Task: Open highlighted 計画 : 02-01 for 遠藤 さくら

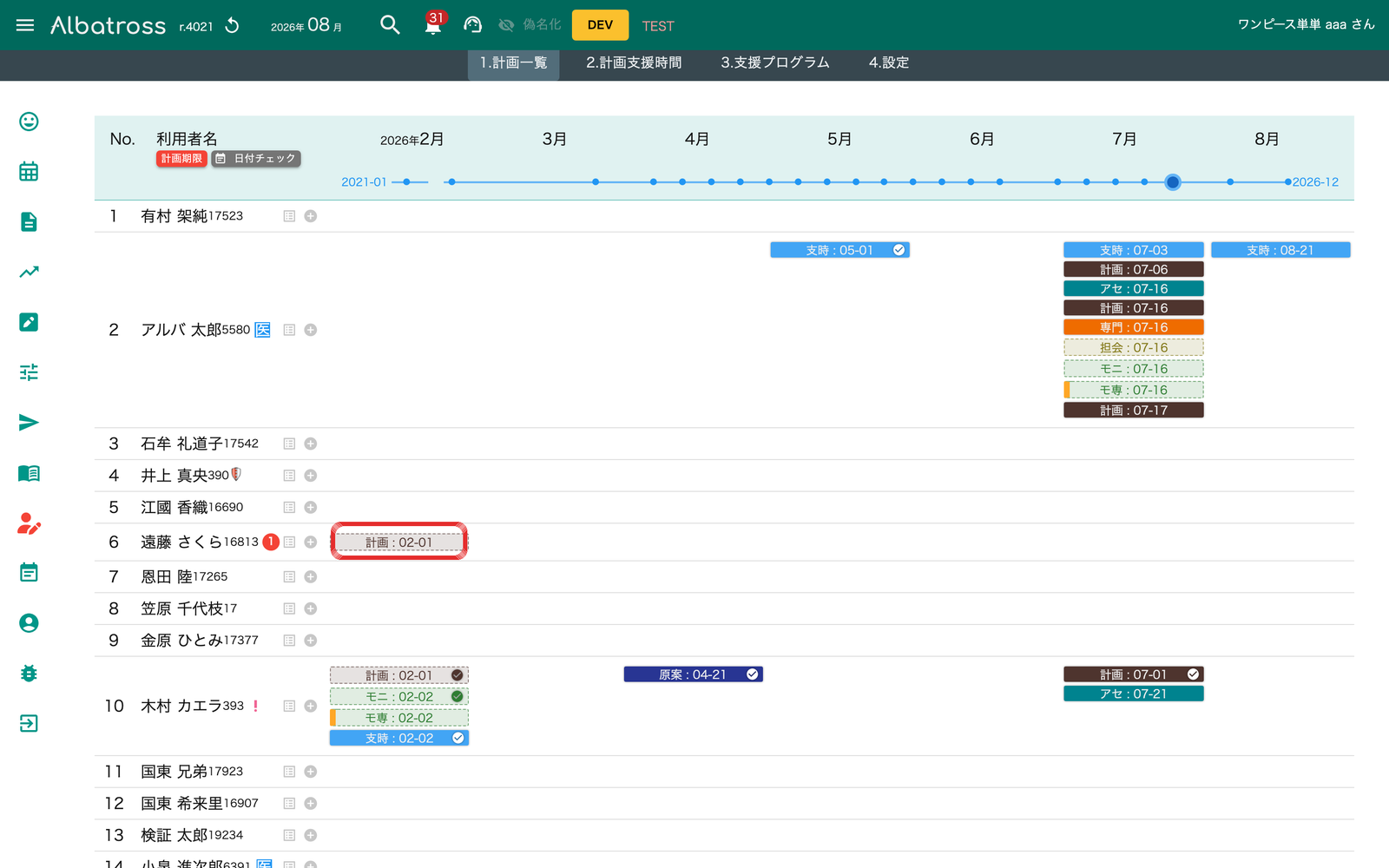Action: 399,542
